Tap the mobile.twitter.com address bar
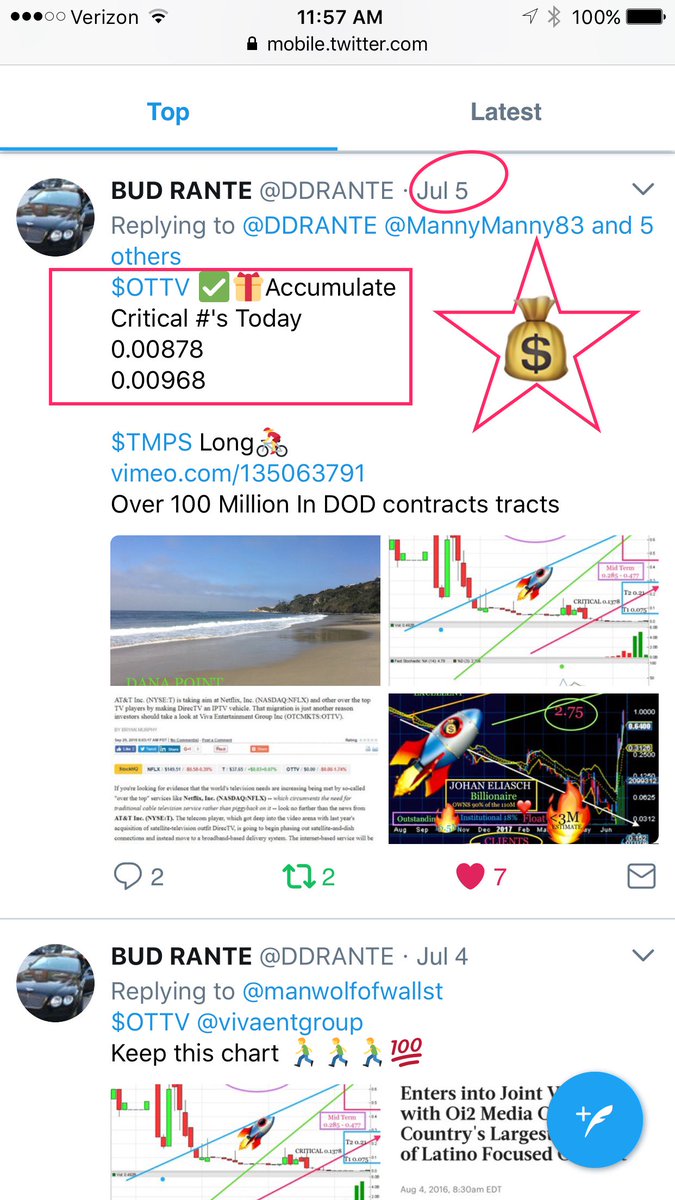The image size is (675, 1200). pyautogui.click(x=337, y=45)
